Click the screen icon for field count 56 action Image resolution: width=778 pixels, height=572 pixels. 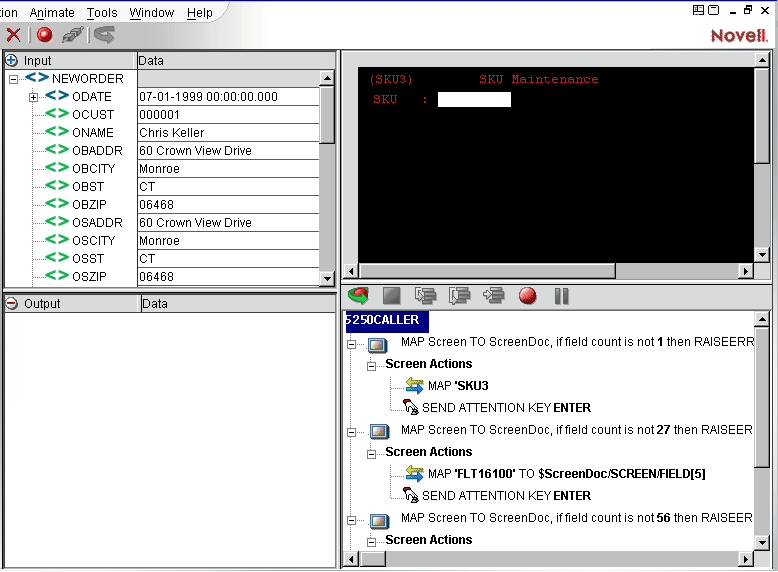click(x=380, y=520)
